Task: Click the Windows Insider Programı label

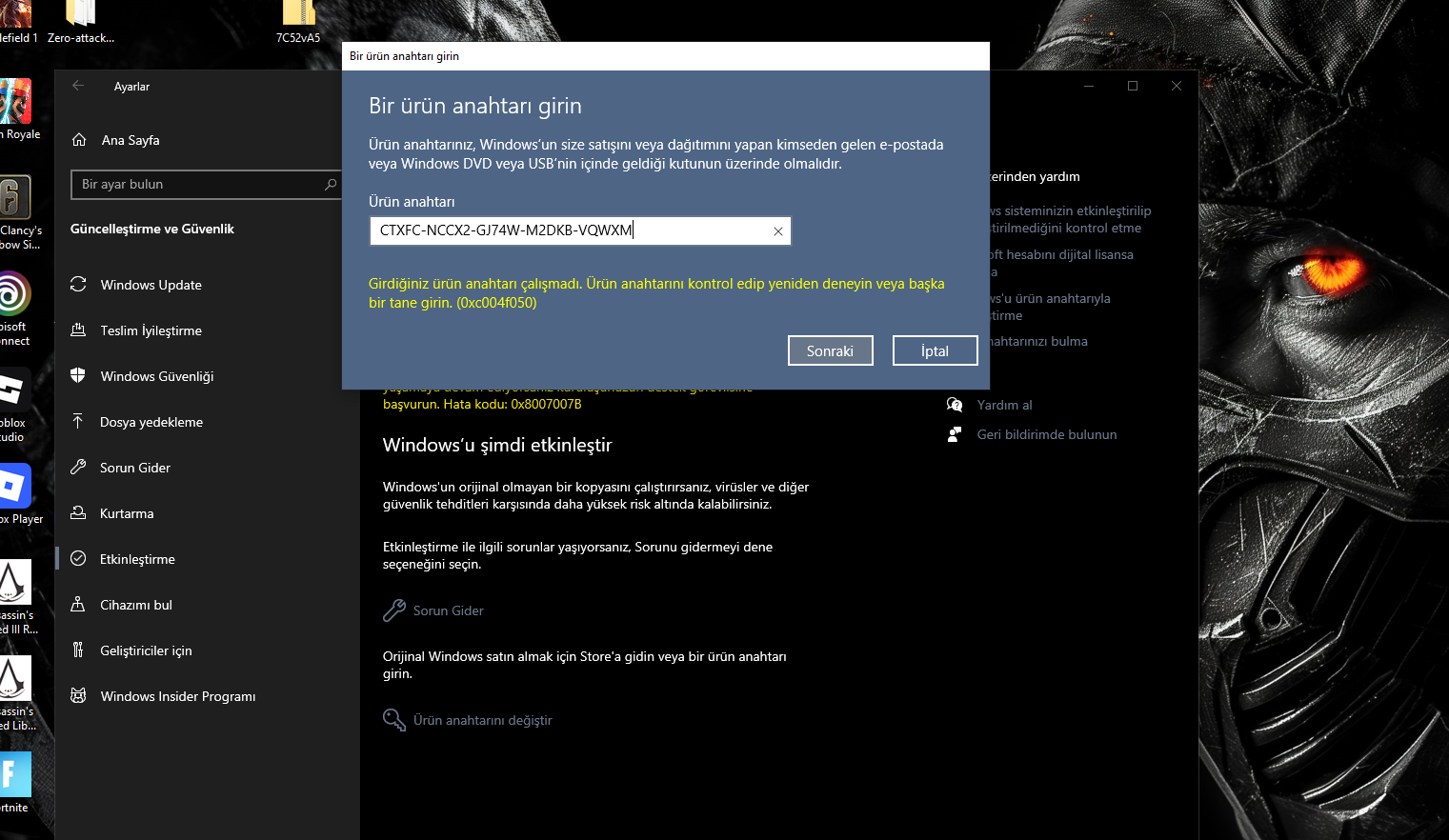Action: point(178,696)
